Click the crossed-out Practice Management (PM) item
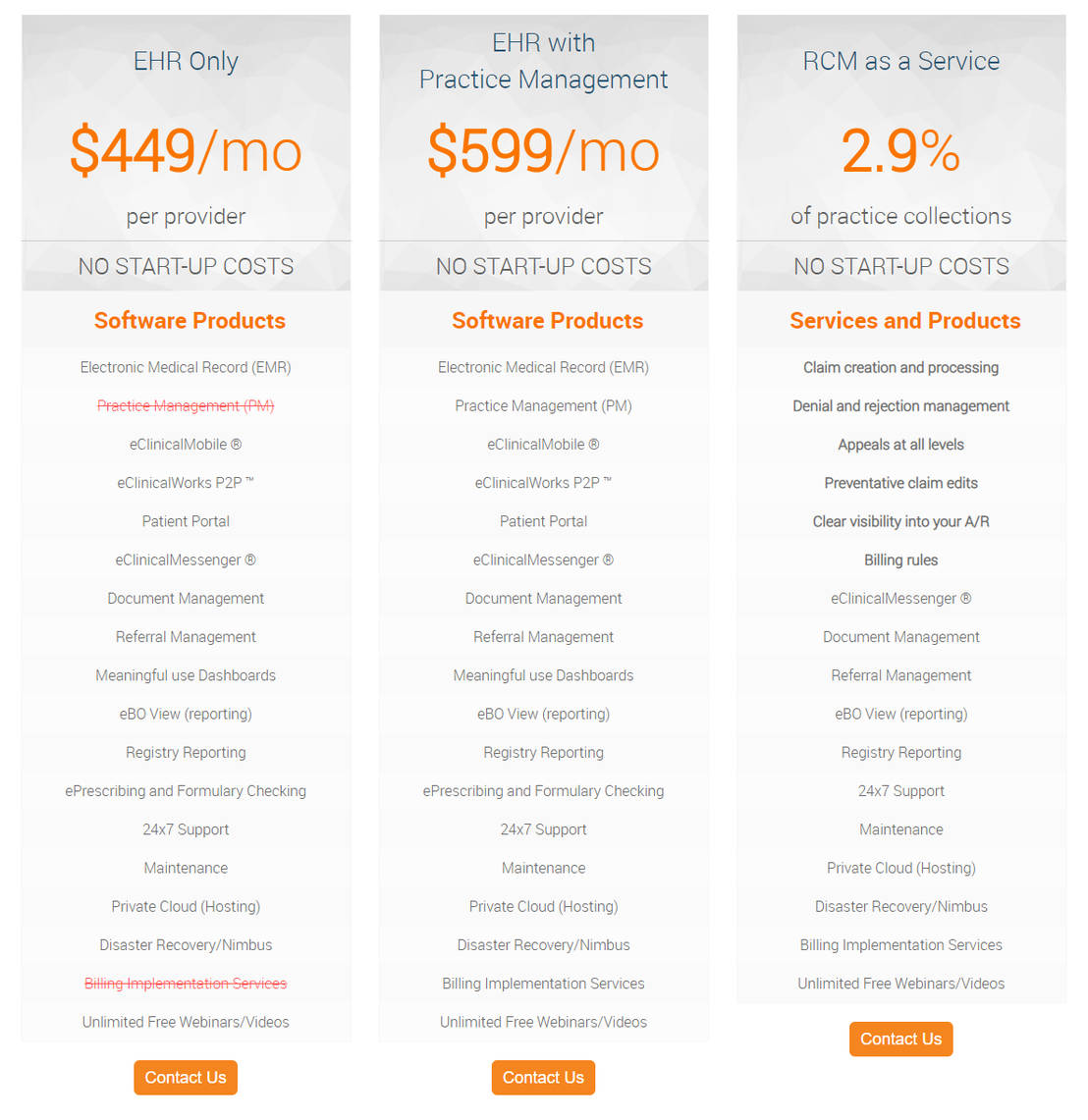Screen dimensions: 1088x1120 point(186,405)
